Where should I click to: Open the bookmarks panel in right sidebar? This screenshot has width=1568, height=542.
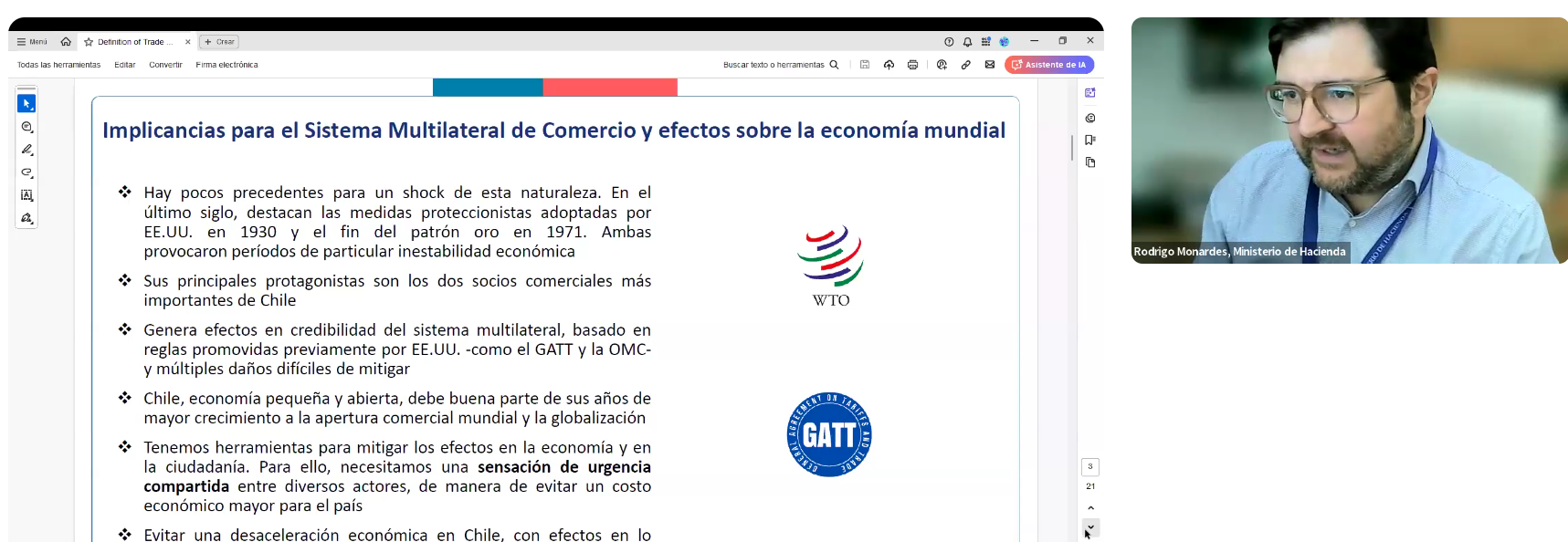point(1089,140)
